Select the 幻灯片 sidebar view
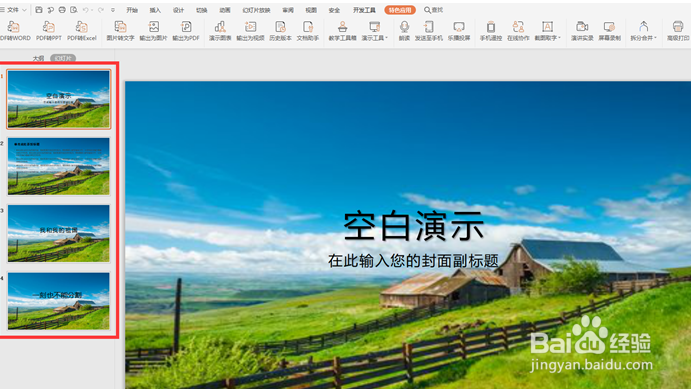 [x=63, y=58]
